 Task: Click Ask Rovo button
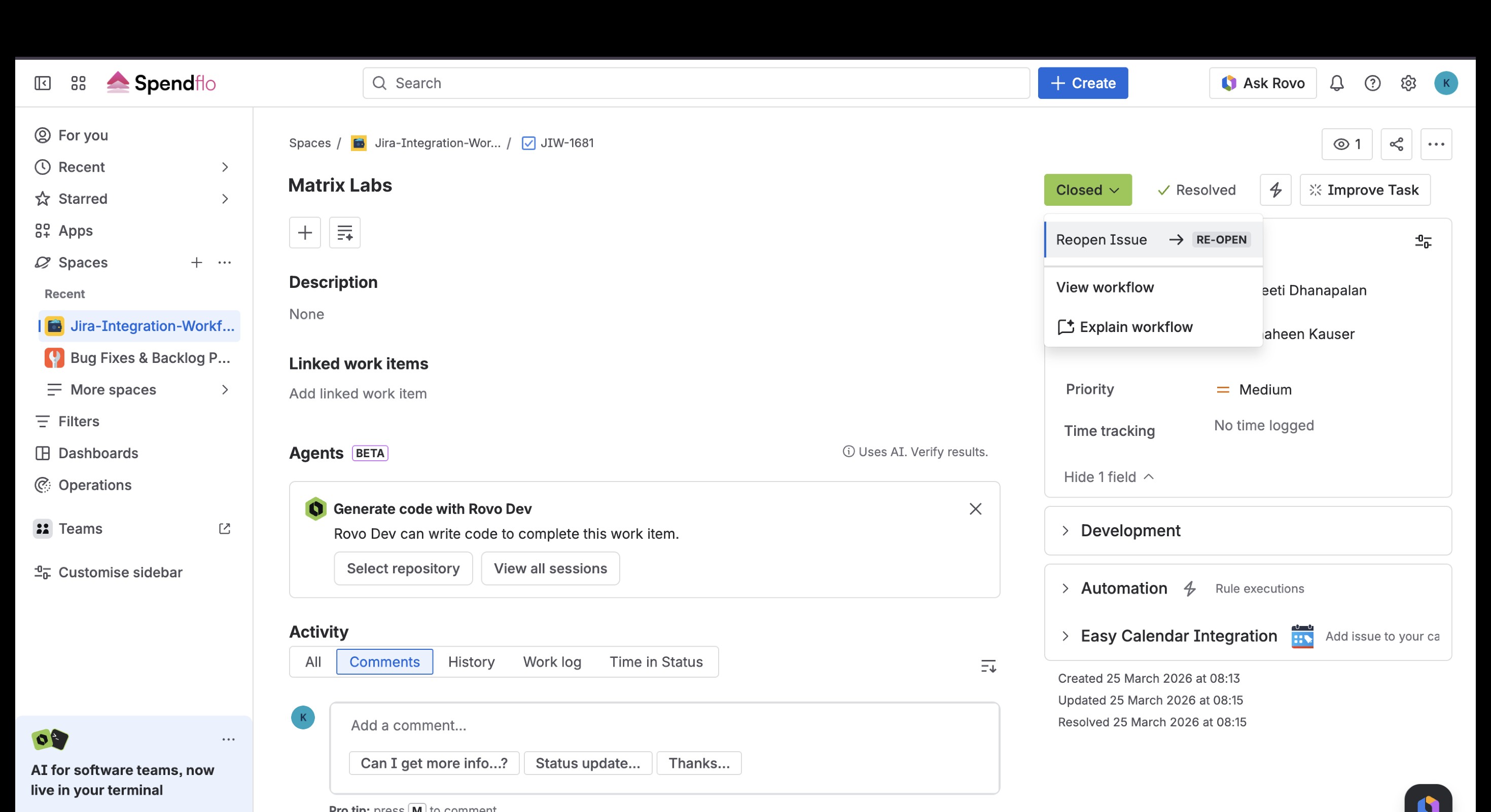[x=1262, y=83]
